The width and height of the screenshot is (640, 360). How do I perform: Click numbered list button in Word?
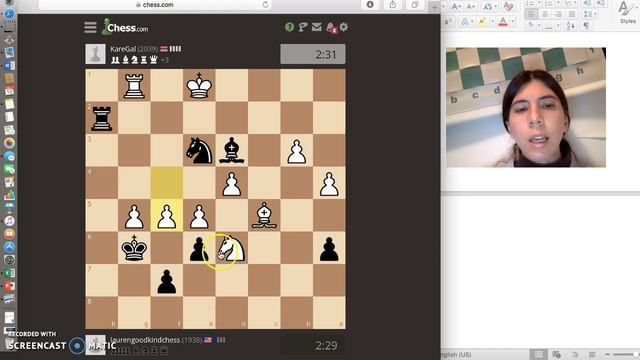coord(549,2)
